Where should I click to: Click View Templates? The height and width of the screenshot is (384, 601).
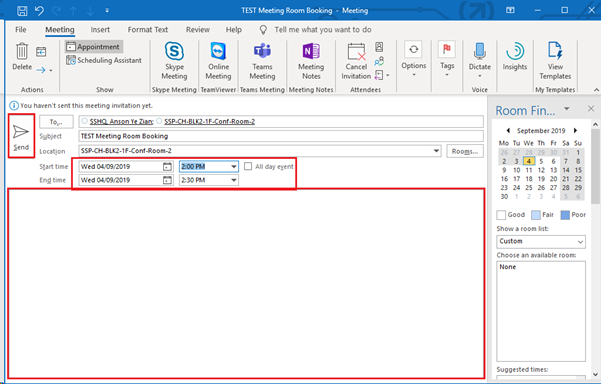click(x=555, y=61)
